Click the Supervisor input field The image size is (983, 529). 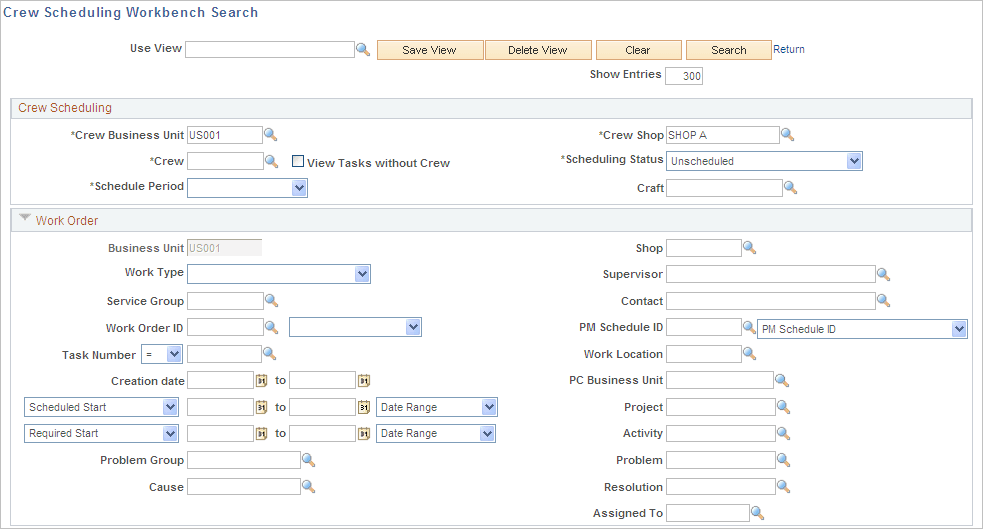pyautogui.click(x=770, y=274)
